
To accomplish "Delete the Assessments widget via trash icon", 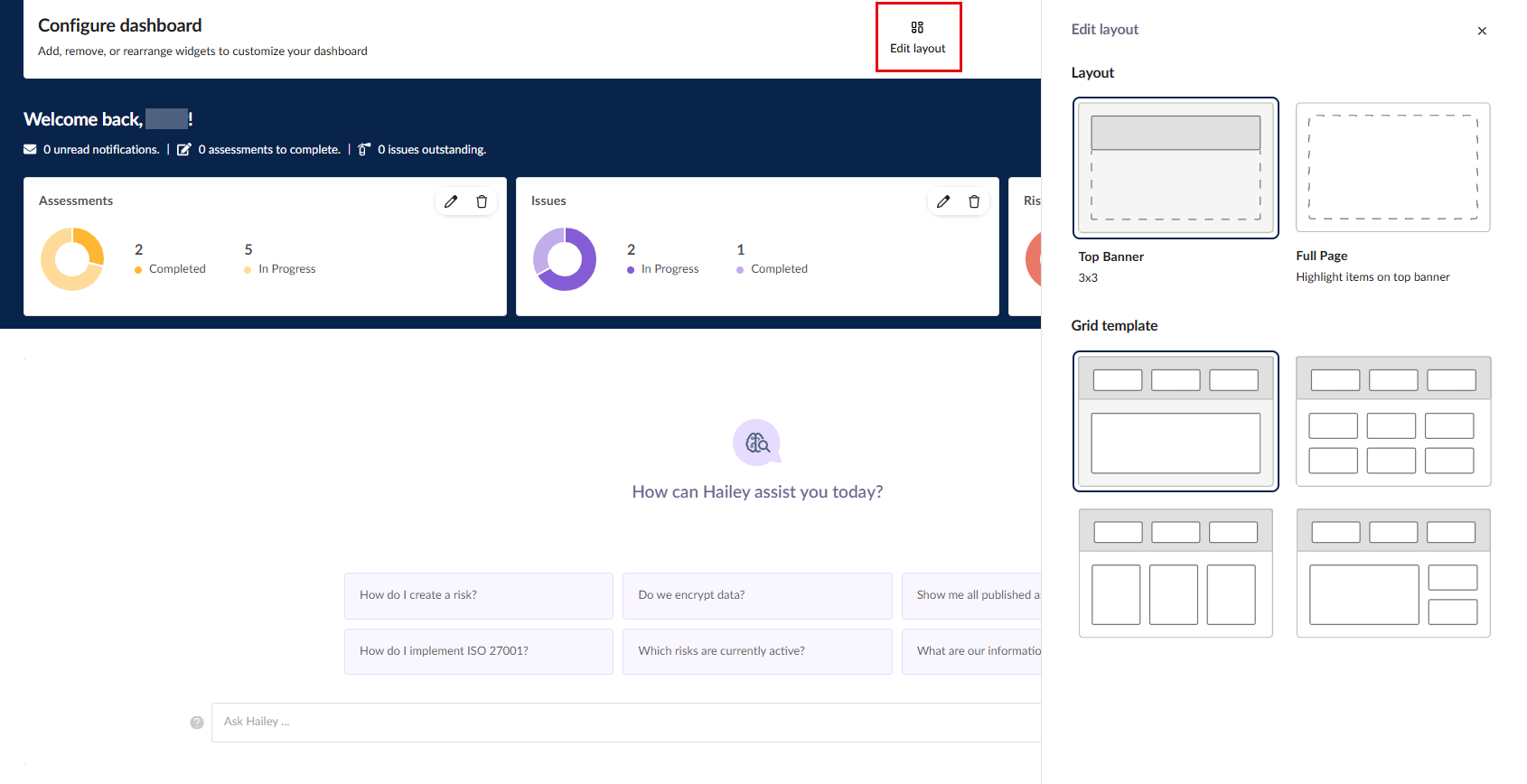I will pos(482,201).
